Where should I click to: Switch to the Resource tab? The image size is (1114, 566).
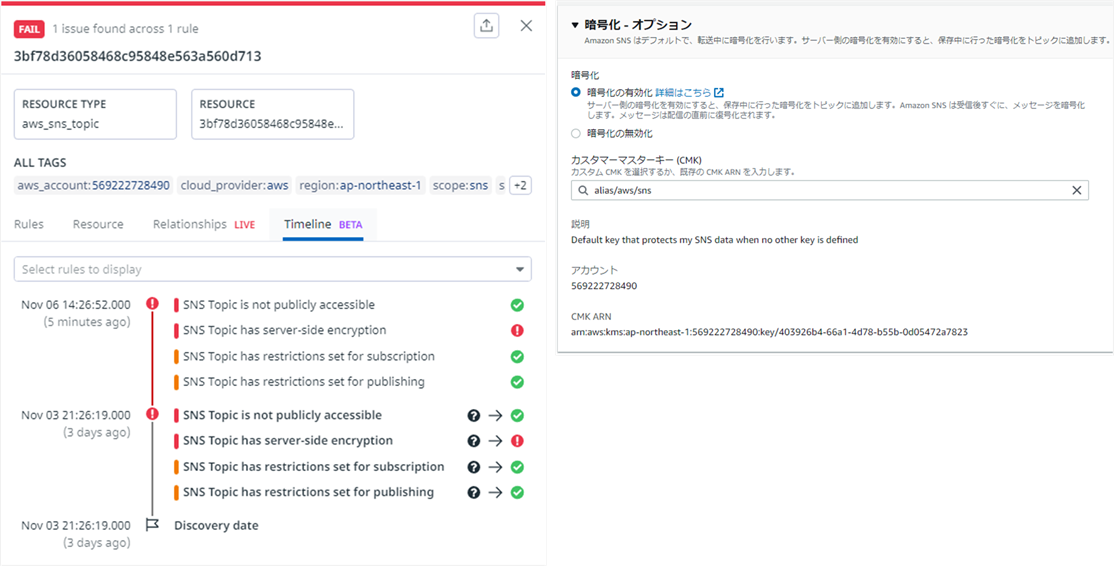(x=98, y=224)
